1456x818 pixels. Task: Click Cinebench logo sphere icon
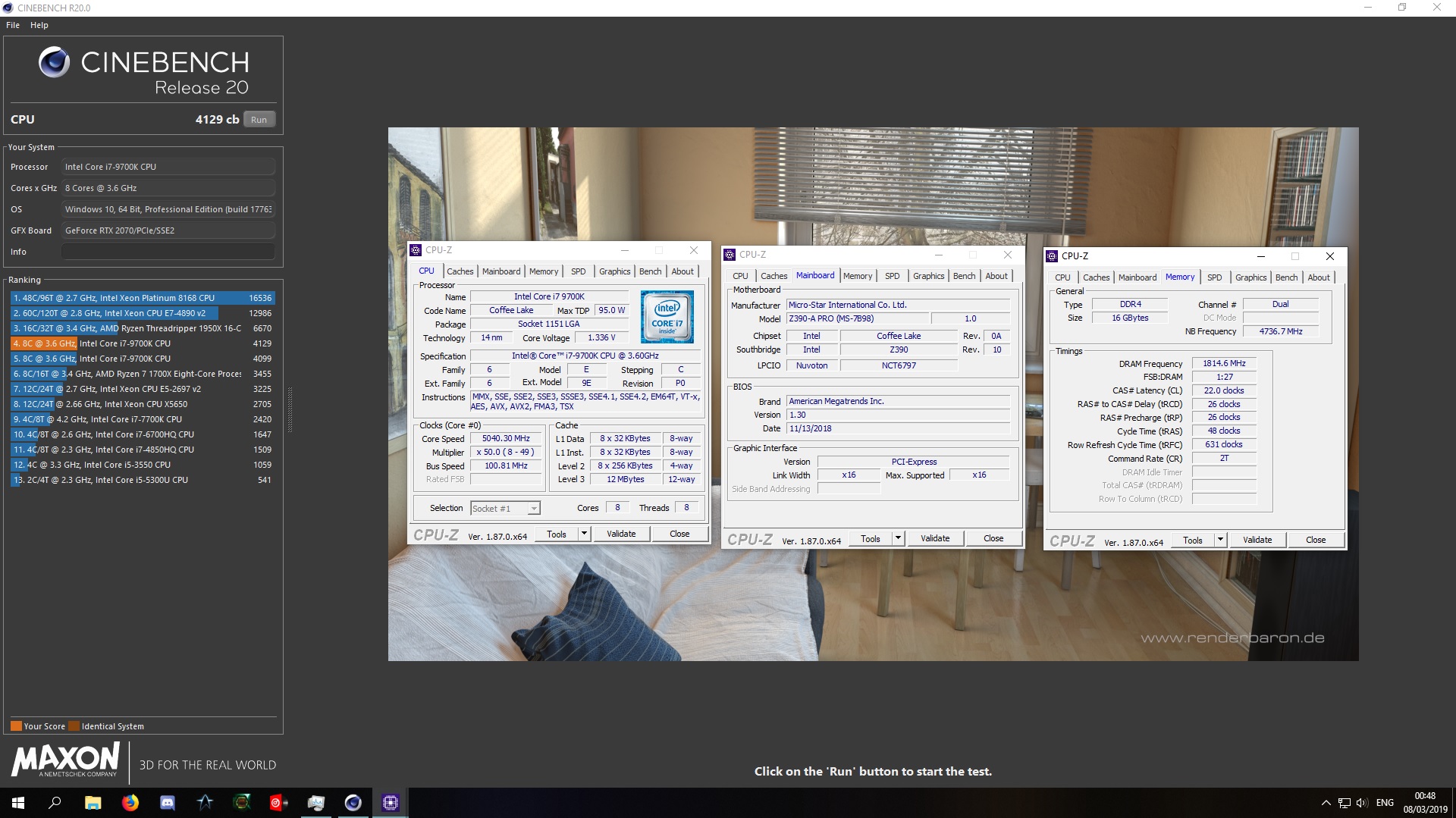(x=54, y=62)
